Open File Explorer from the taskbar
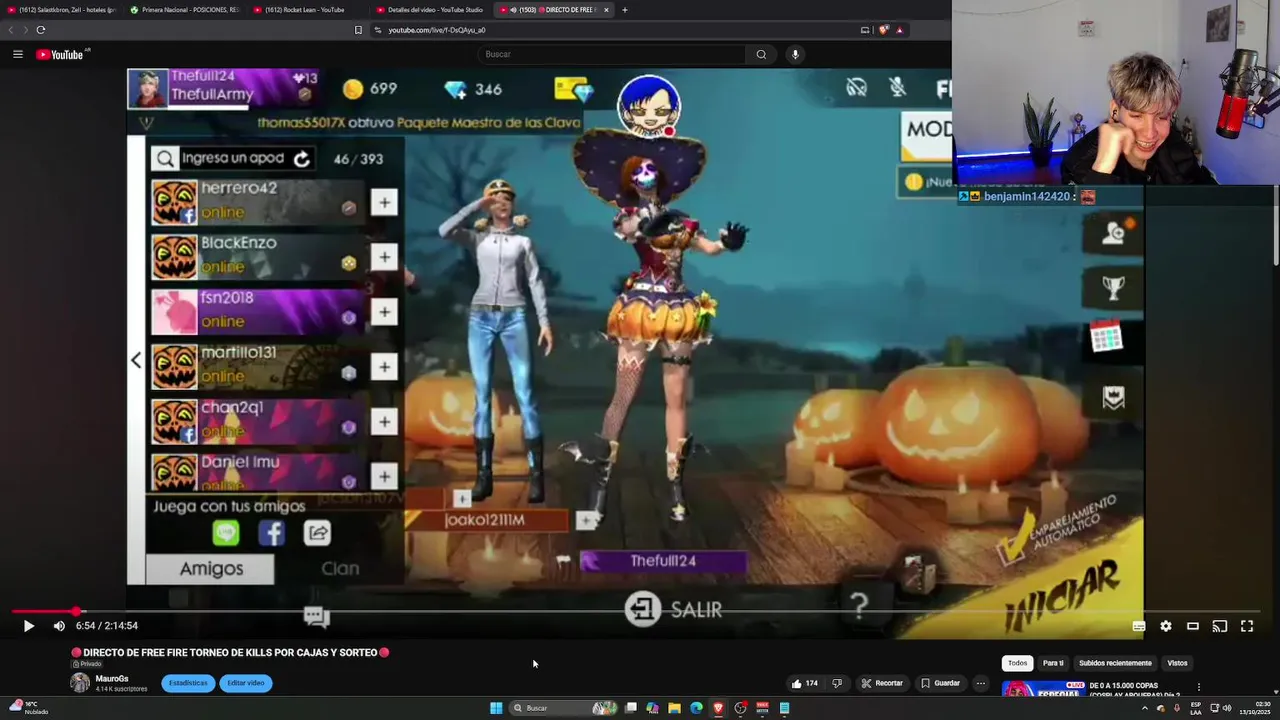 click(674, 708)
